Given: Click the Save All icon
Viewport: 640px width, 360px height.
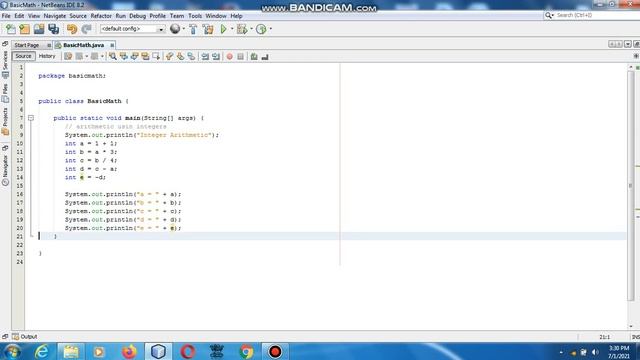Looking at the screenshot, I should [x=53, y=29].
